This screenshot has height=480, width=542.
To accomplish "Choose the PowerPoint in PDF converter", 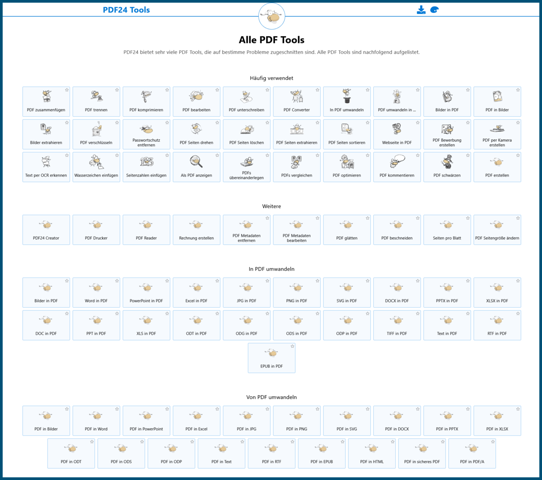I will [146, 292].
